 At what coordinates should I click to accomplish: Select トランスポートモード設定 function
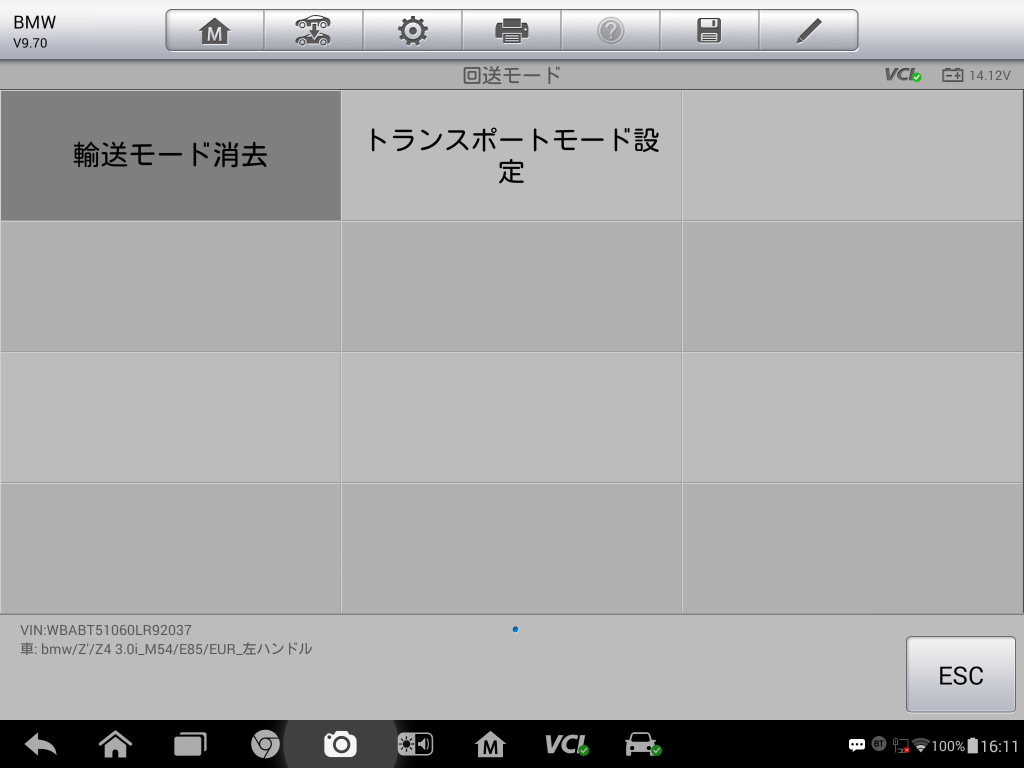(511, 155)
